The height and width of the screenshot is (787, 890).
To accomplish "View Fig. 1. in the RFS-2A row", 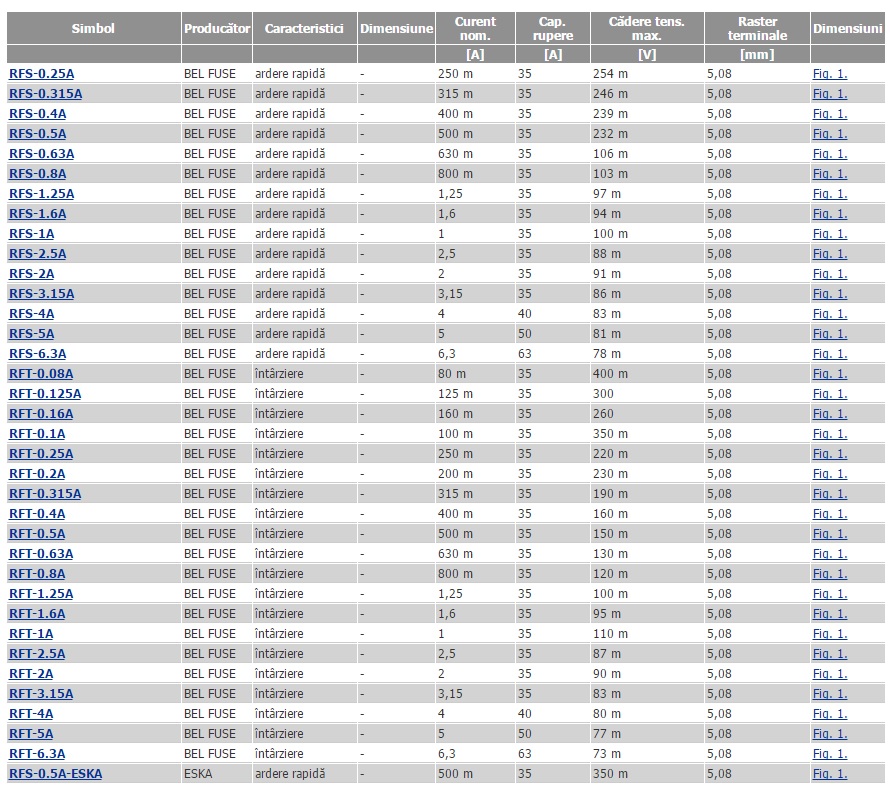I will click(x=830, y=273).
